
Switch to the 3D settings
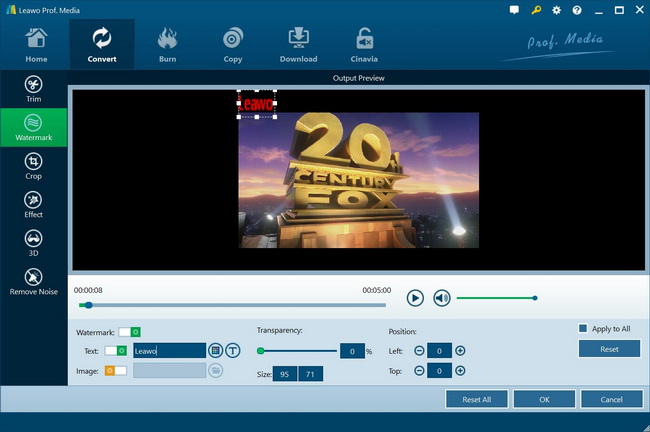34,244
